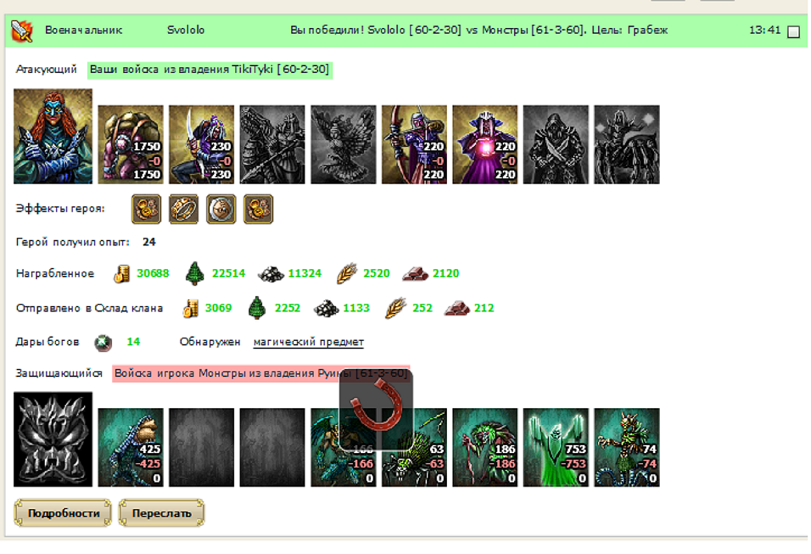Click the green gem Дары богов icon
The height and width of the screenshot is (554, 811).
(x=103, y=342)
